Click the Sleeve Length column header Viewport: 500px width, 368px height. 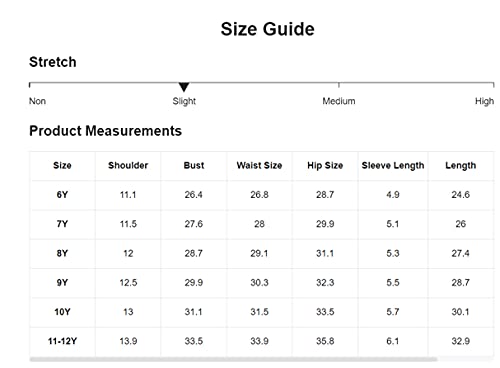coord(393,165)
